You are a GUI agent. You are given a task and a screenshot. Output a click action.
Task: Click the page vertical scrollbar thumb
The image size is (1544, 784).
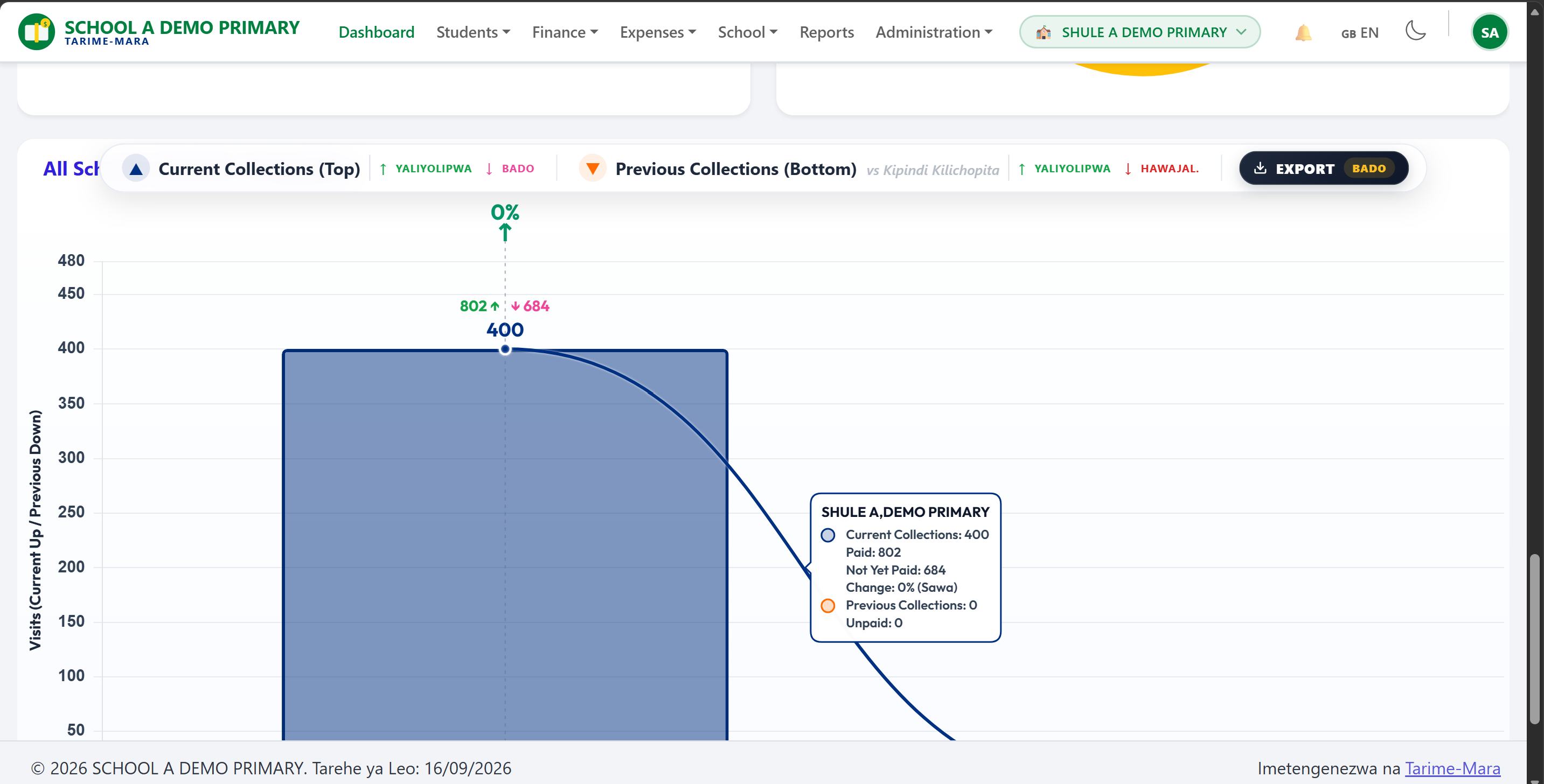(1534, 640)
